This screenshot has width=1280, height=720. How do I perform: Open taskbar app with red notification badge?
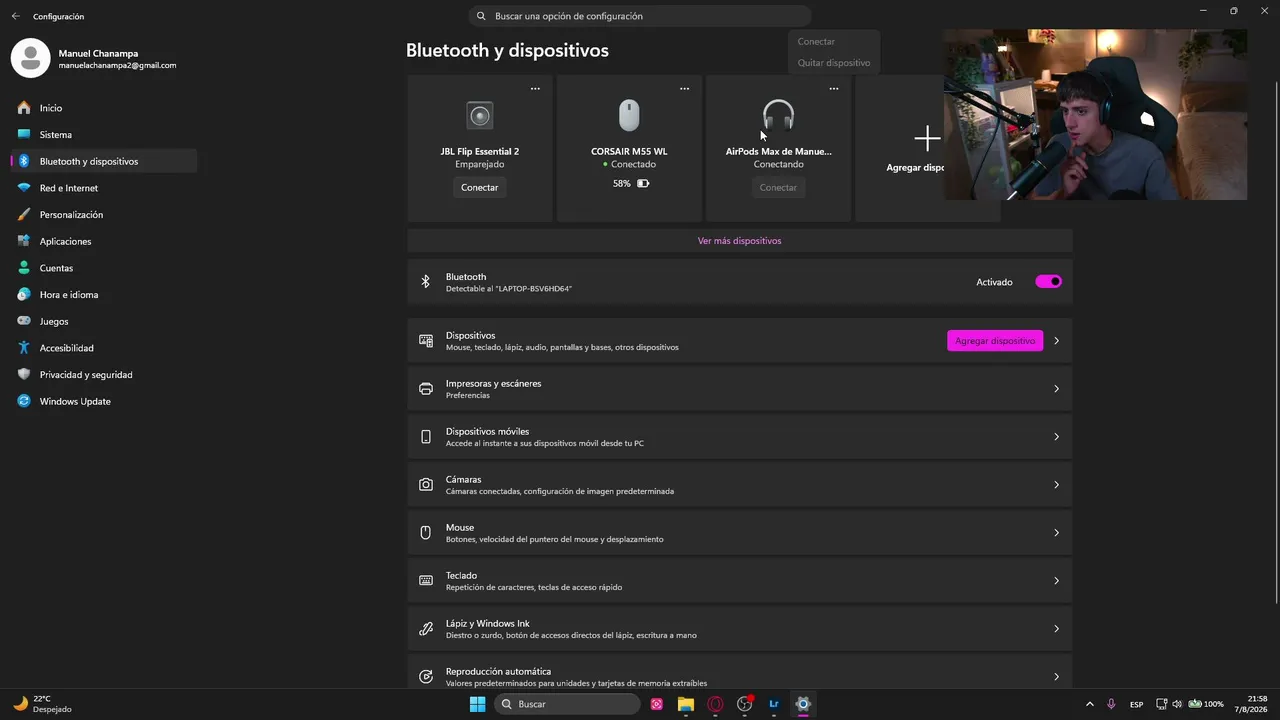click(745, 704)
